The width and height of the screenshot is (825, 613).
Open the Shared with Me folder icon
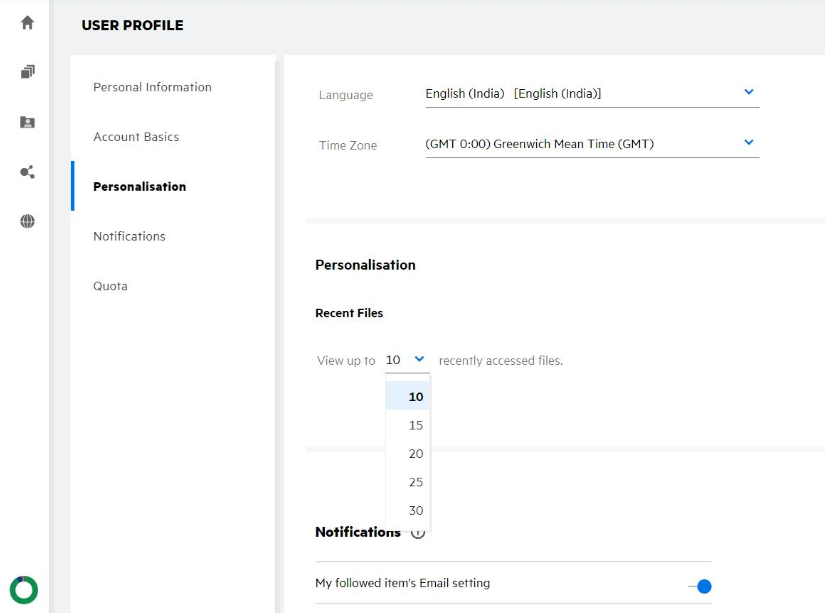pos(27,122)
